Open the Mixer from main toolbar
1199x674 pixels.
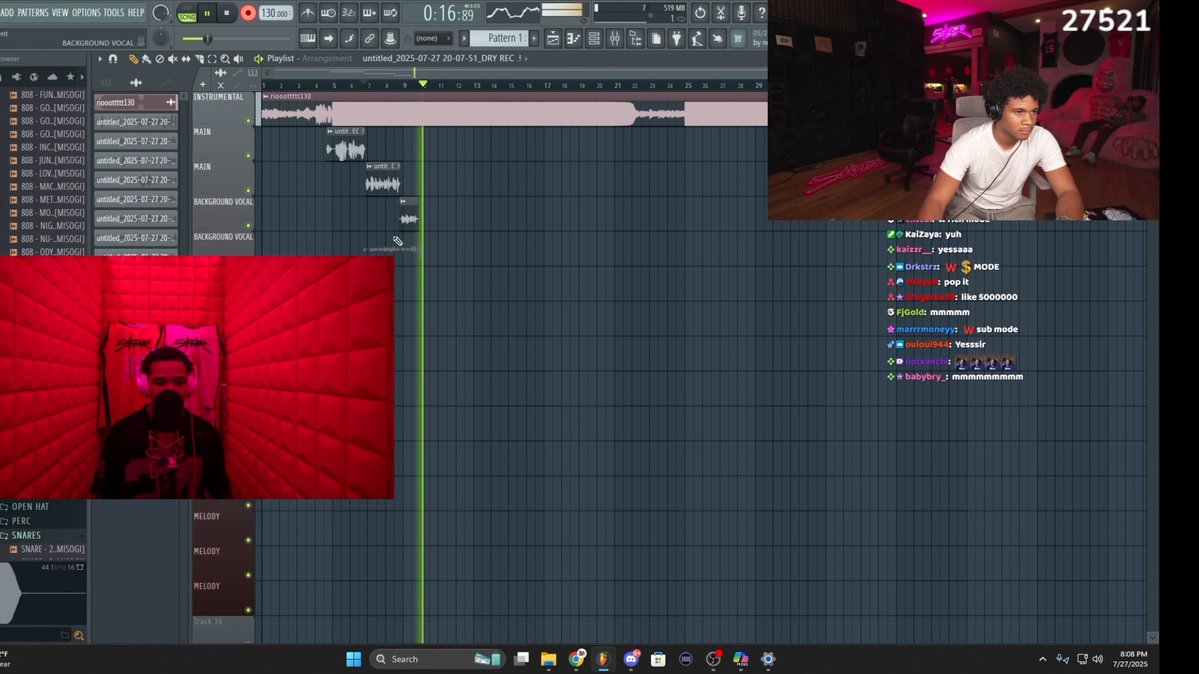coord(615,38)
